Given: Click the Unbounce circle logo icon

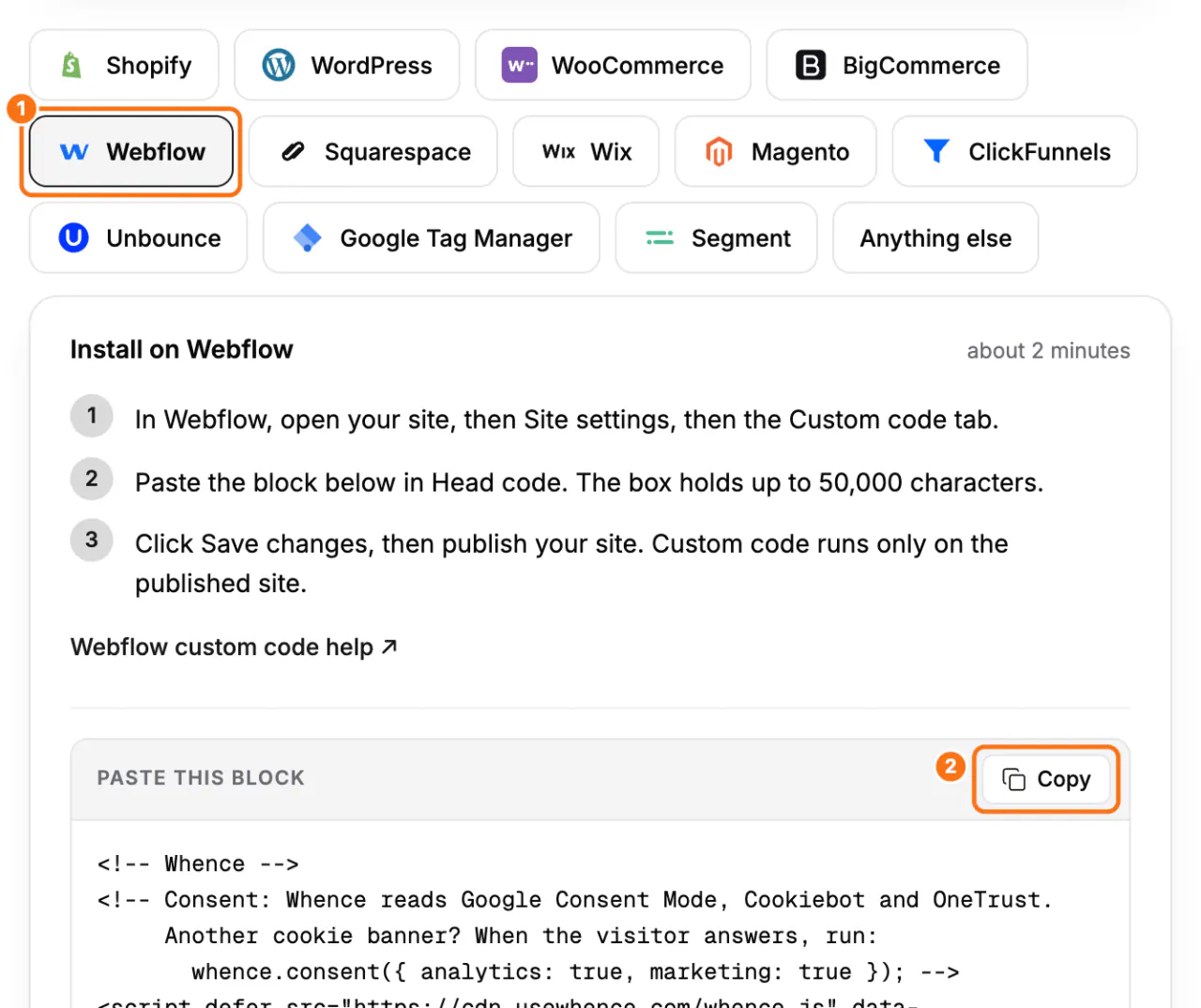Looking at the screenshot, I should coord(74,237).
